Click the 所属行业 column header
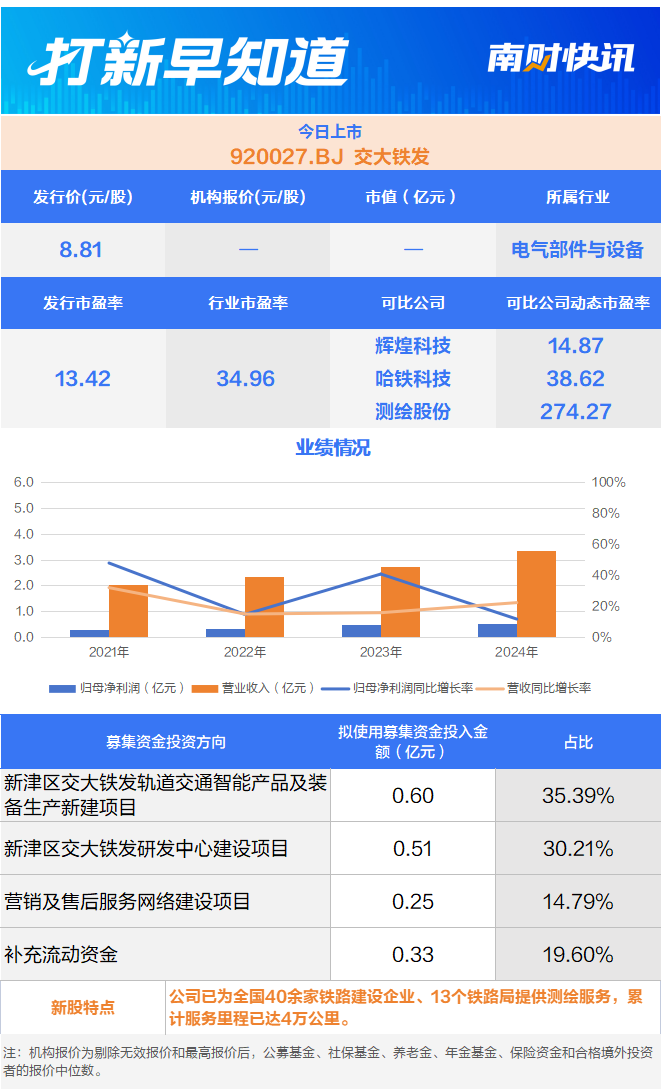 (x=578, y=197)
